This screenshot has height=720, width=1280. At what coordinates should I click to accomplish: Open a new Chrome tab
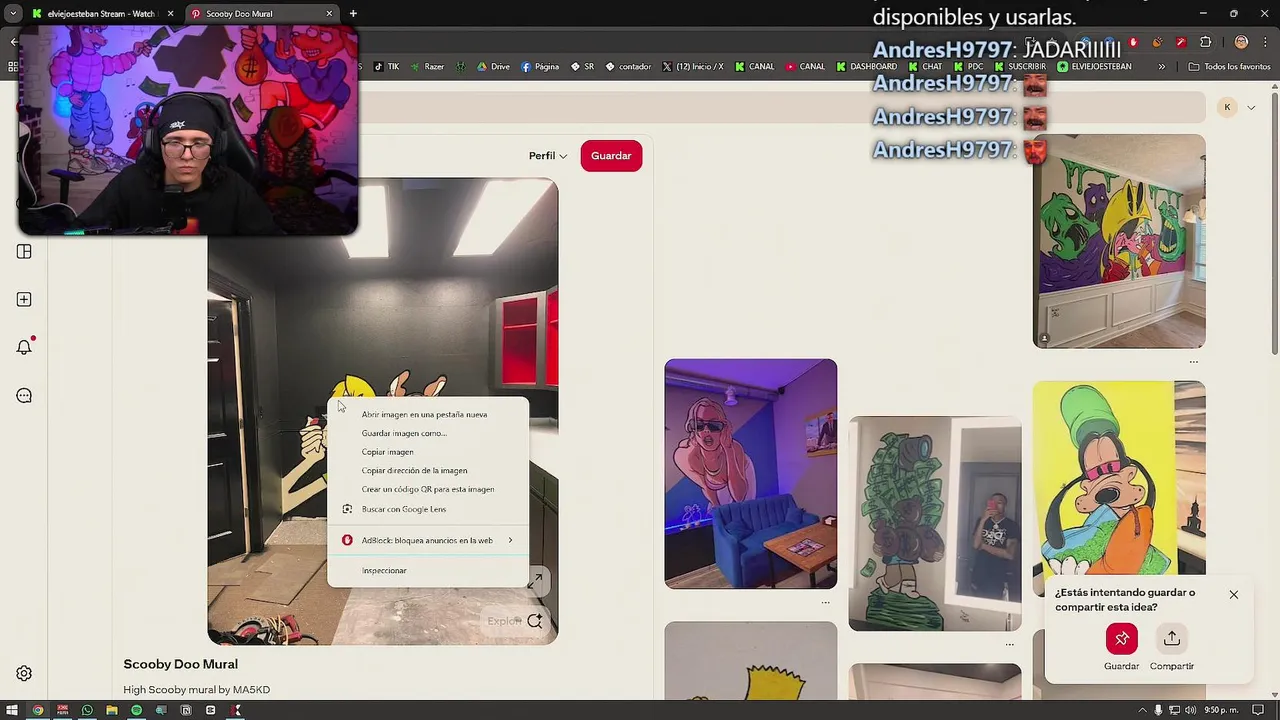[x=353, y=14]
